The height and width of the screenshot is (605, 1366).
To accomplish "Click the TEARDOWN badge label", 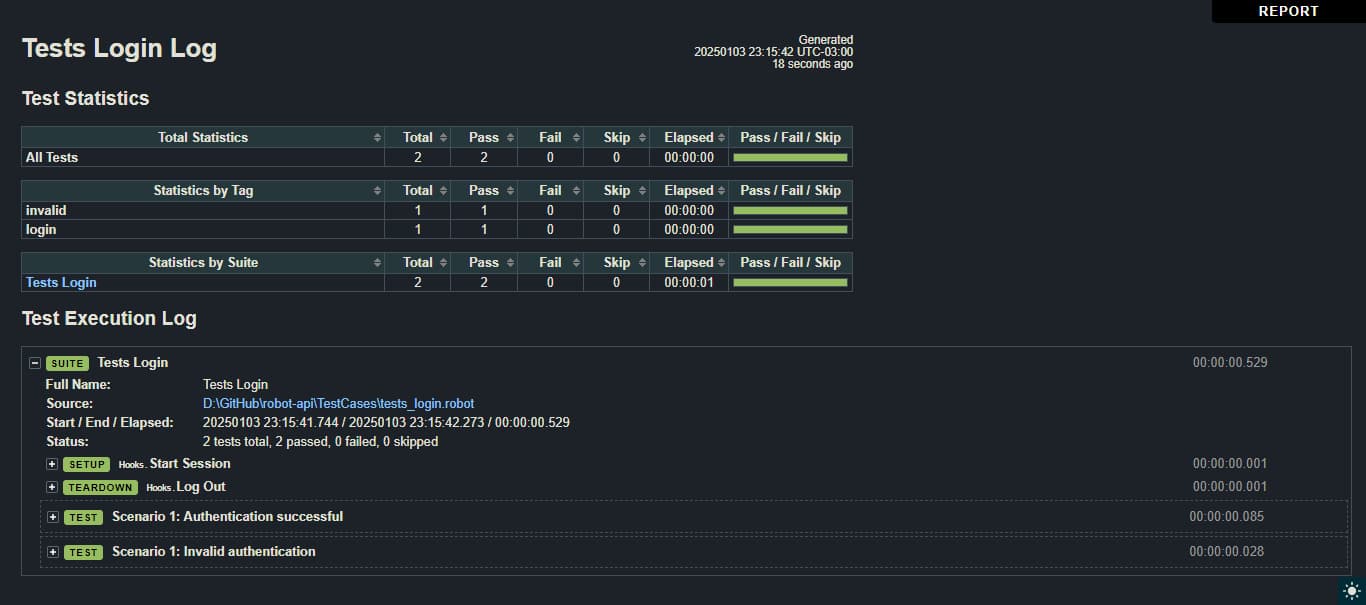I will pyautogui.click(x=100, y=487).
